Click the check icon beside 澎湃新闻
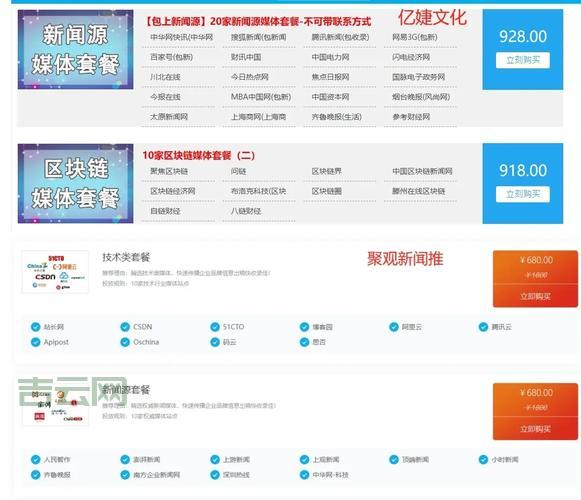Screen dimensions: 581x500 tap(125, 460)
